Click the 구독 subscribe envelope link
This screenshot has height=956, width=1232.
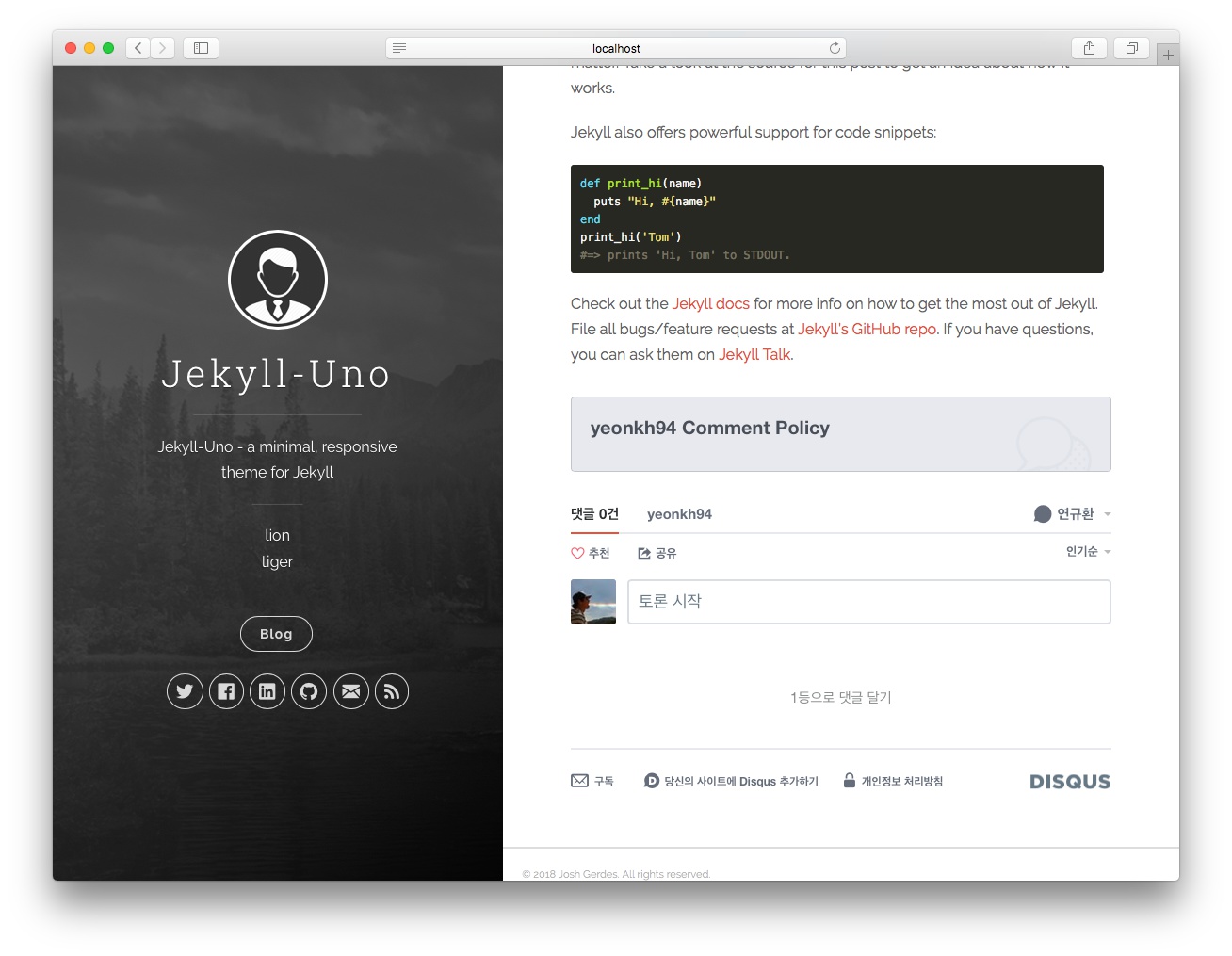coord(592,781)
